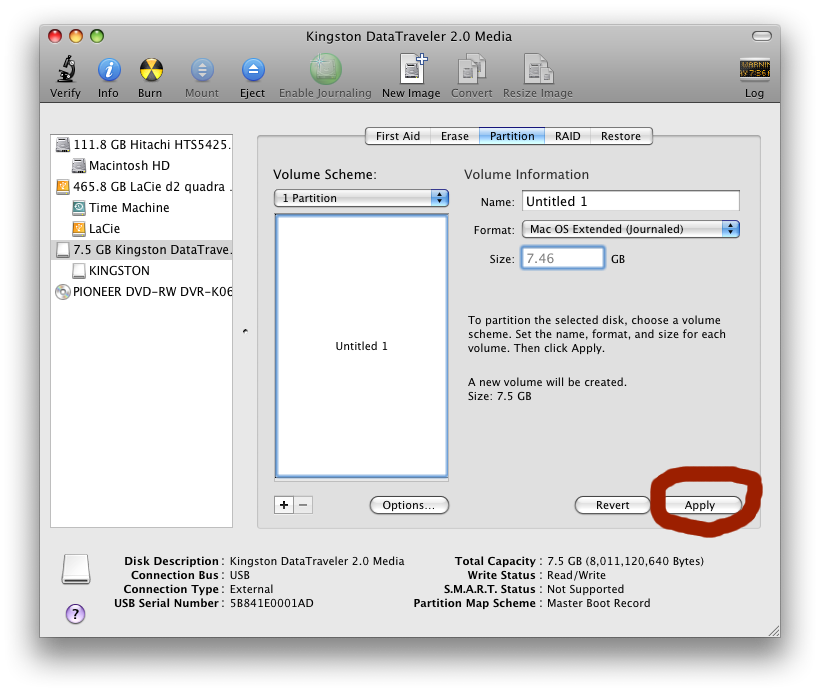
Task: Select the 7.5 GB Kingston DataTraveler disk
Action: click(x=141, y=249)
